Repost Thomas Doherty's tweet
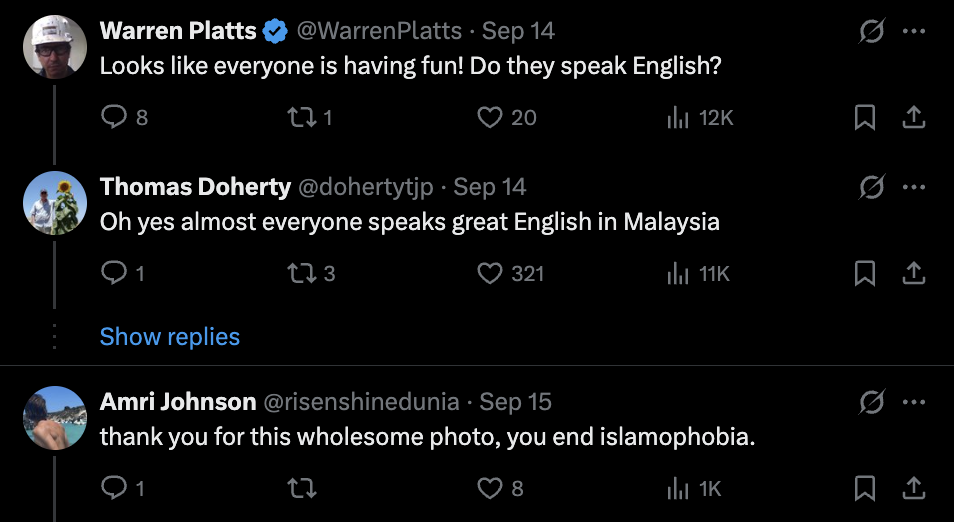The height and width of the screenshot is (522, 954). click(311, 274)
